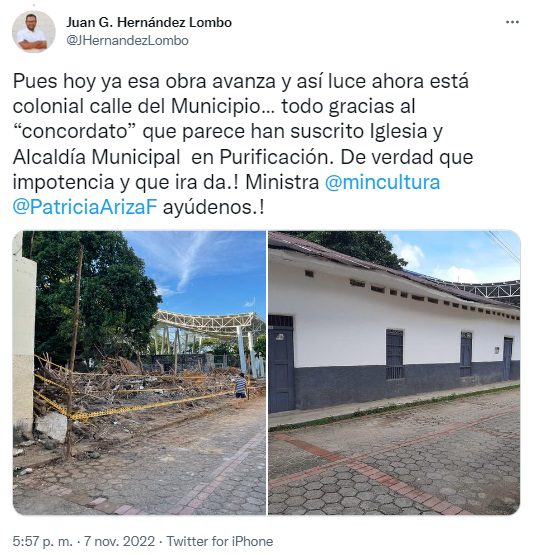Click the tweet body text paragraph
Screen dimensions: 534x555
pos(243,144)
